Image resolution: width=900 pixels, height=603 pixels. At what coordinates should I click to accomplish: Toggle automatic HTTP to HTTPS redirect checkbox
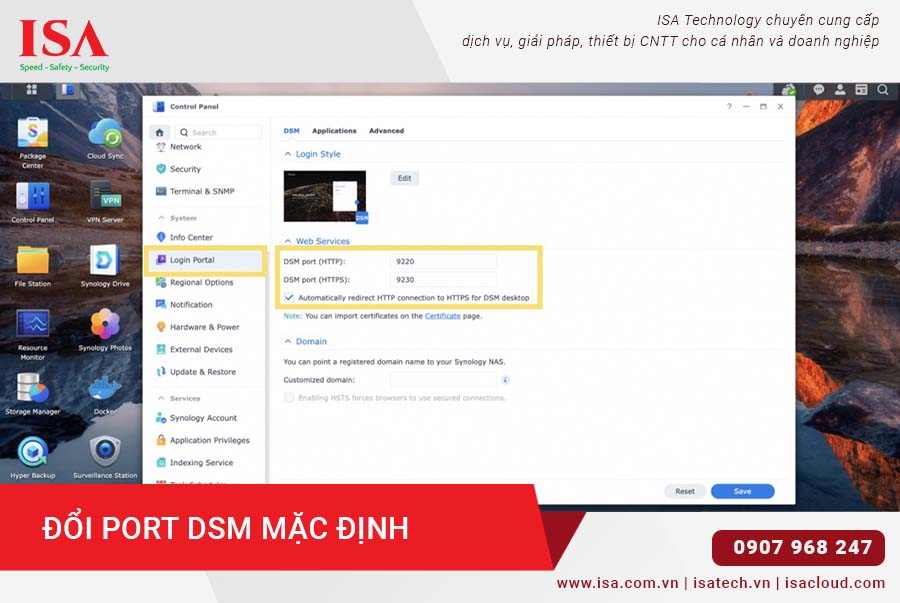289,297
